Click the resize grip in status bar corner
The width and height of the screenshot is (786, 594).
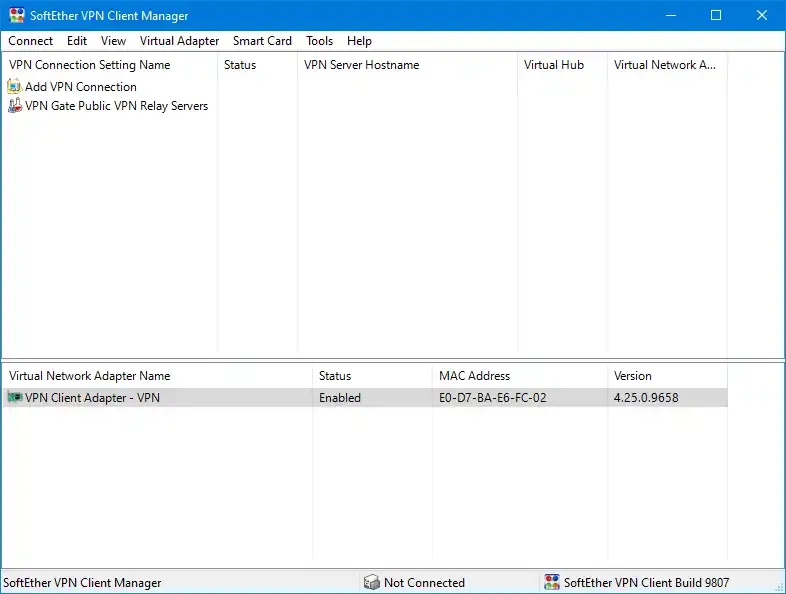778,586
